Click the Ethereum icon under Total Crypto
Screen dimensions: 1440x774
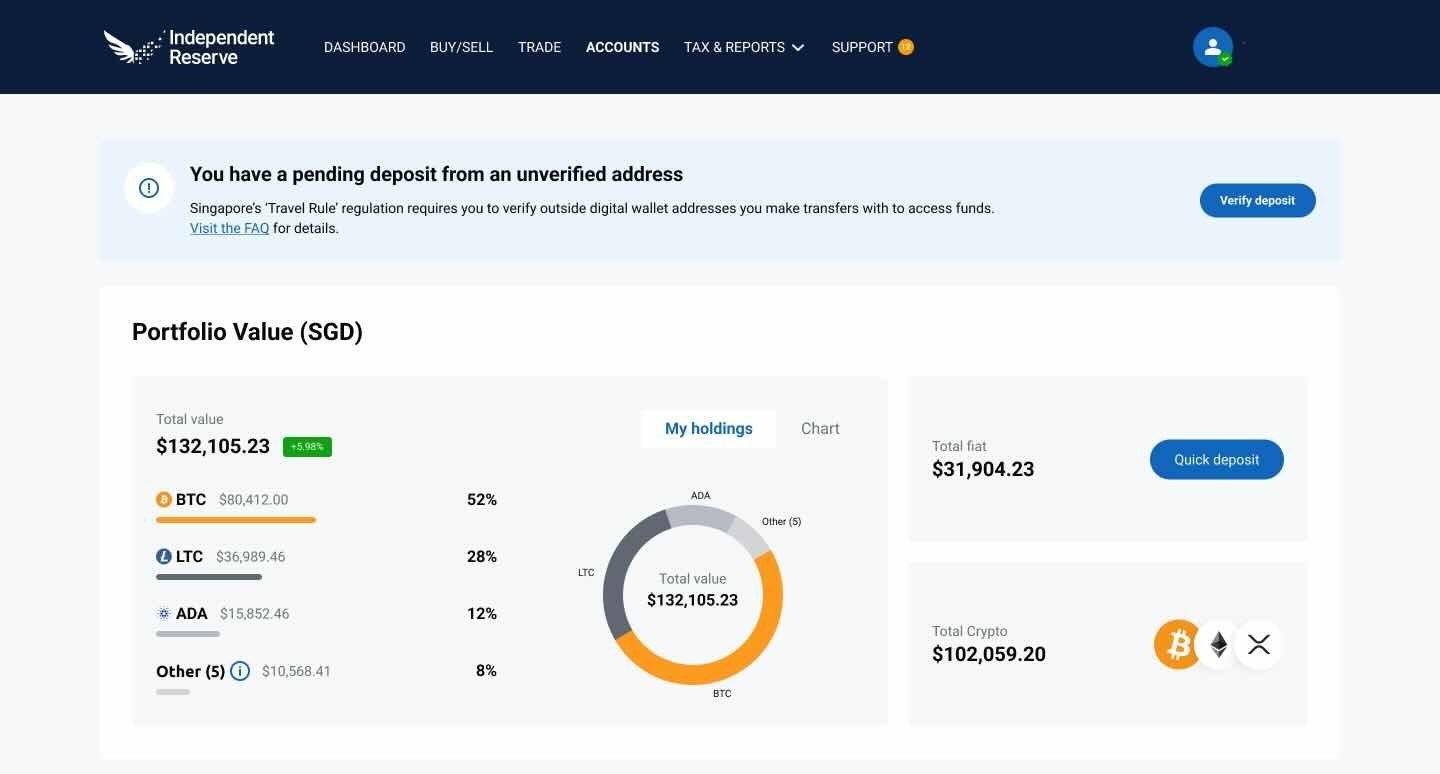(x=1218, y=645)
